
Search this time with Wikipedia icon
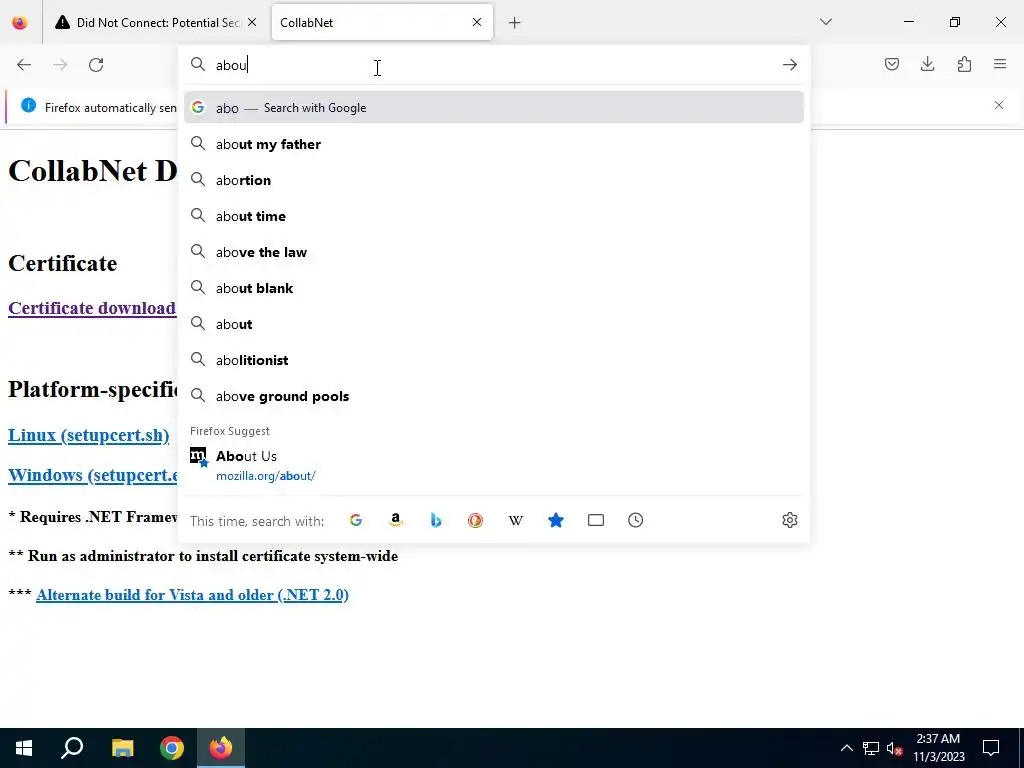pos(516,520)
